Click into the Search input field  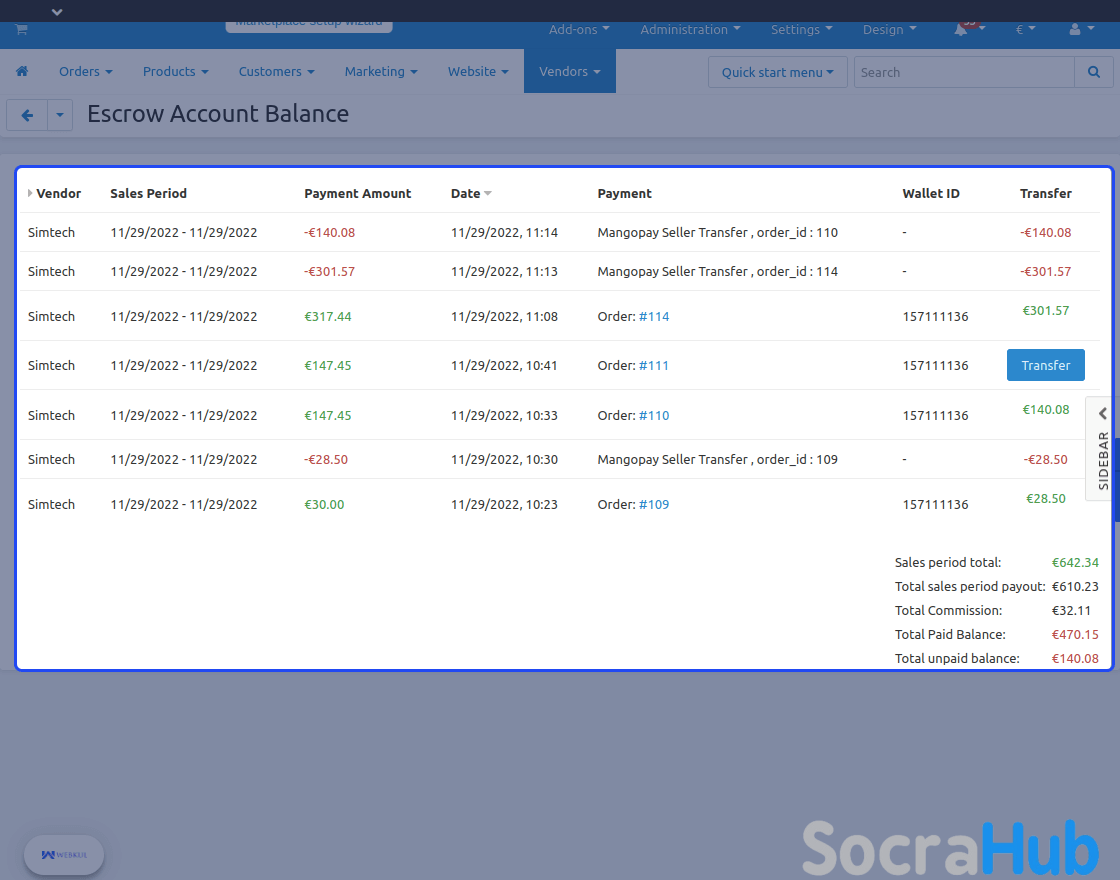[964, 72]
